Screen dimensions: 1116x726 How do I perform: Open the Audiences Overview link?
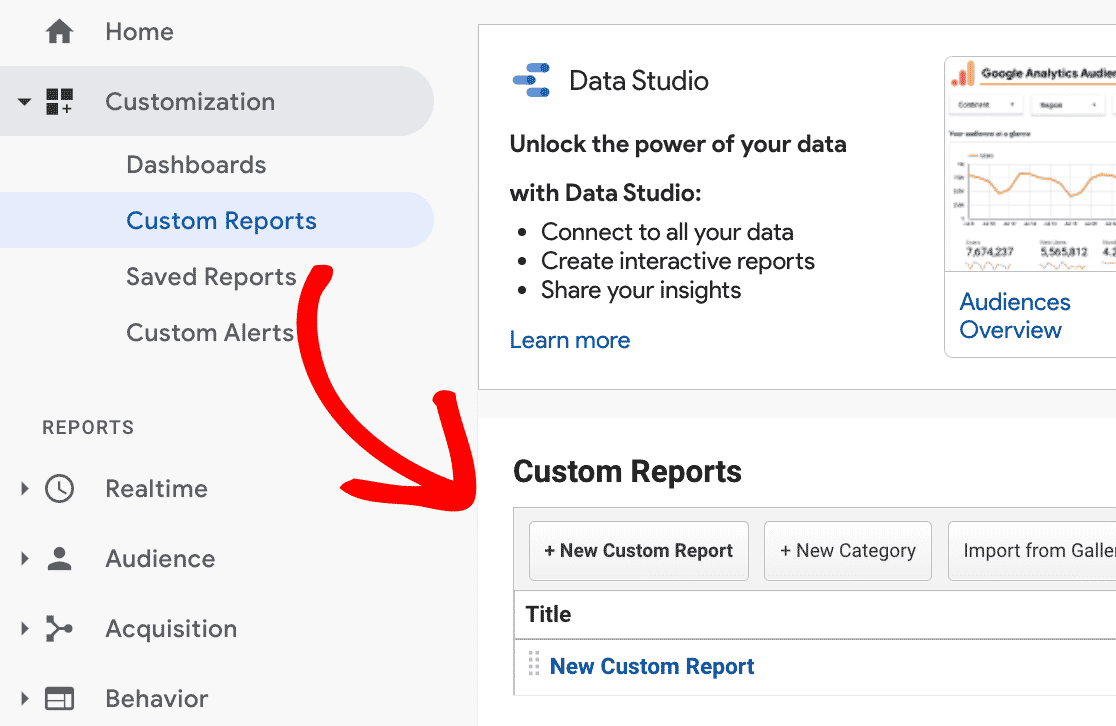(1015, 316)
